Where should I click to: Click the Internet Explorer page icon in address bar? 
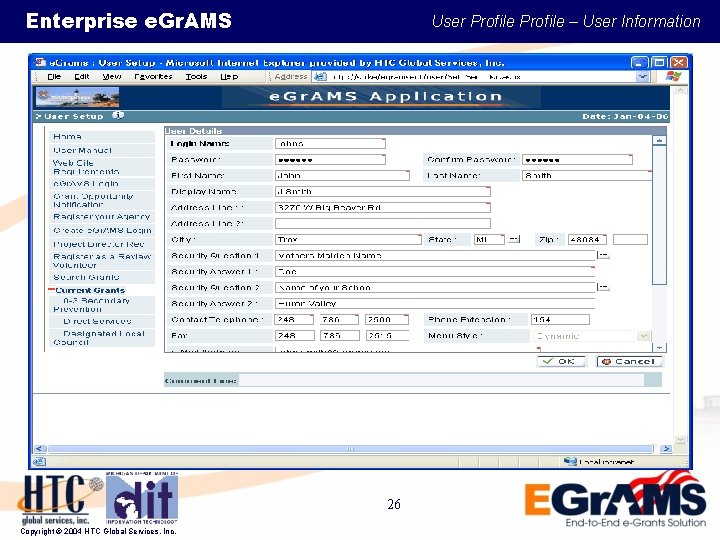(321, 77)
